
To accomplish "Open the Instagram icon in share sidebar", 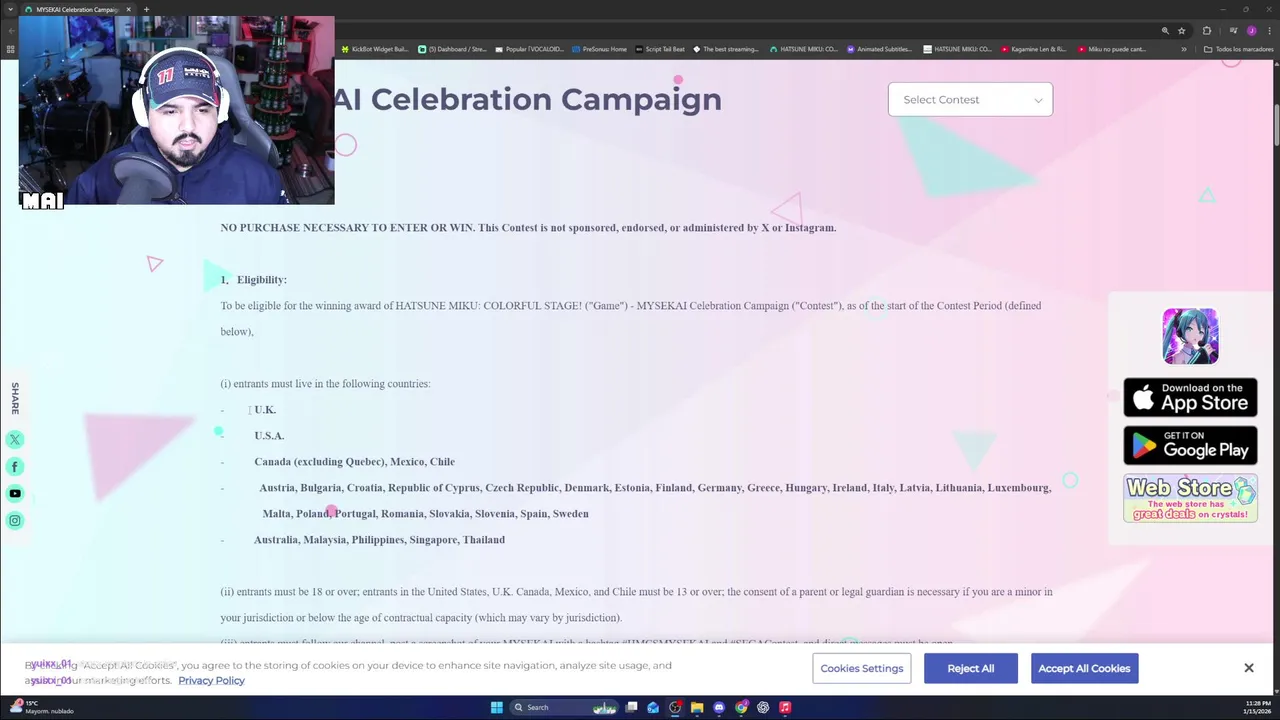I will (15, 520).
